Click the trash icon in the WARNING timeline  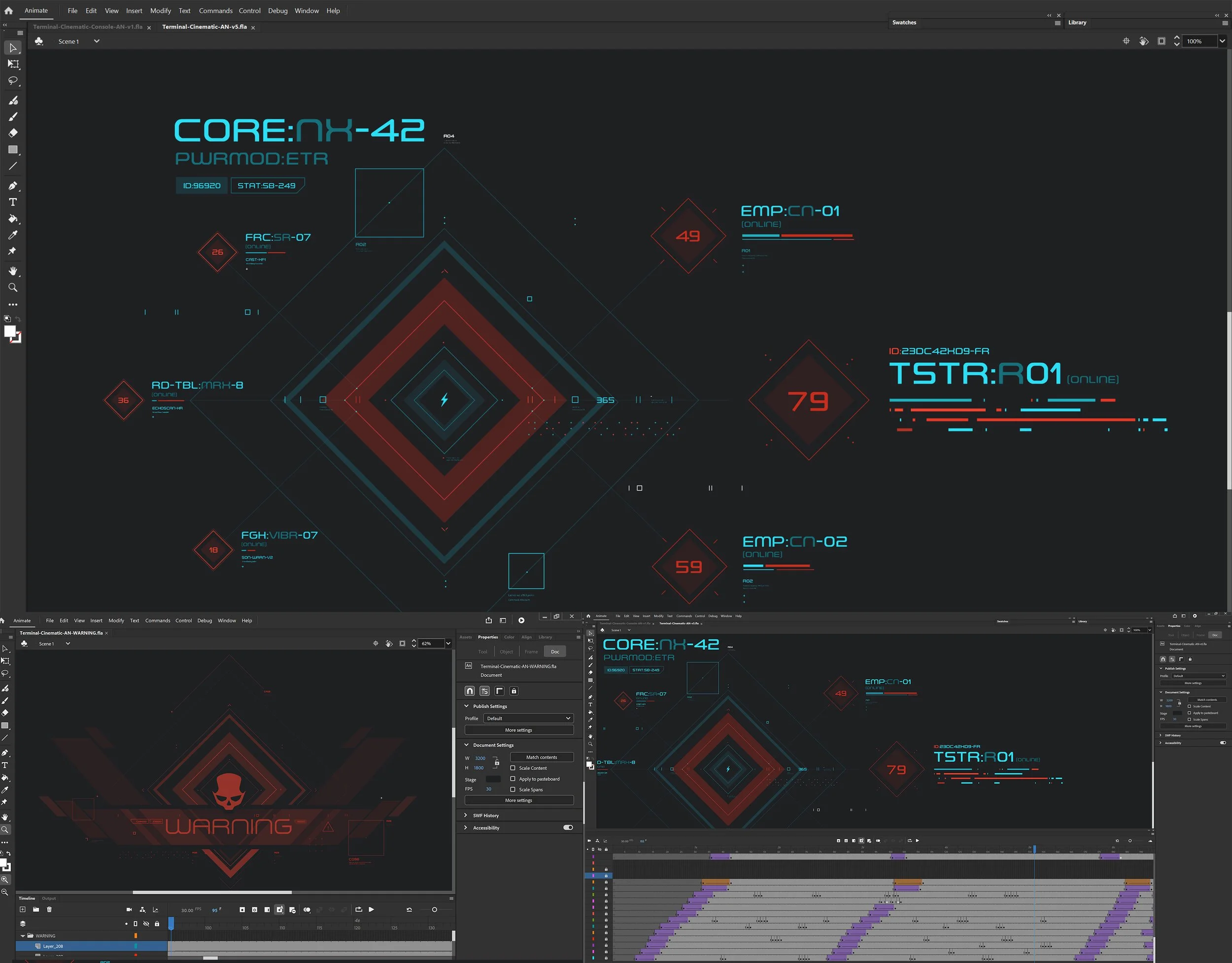click(x=49, y=909)
